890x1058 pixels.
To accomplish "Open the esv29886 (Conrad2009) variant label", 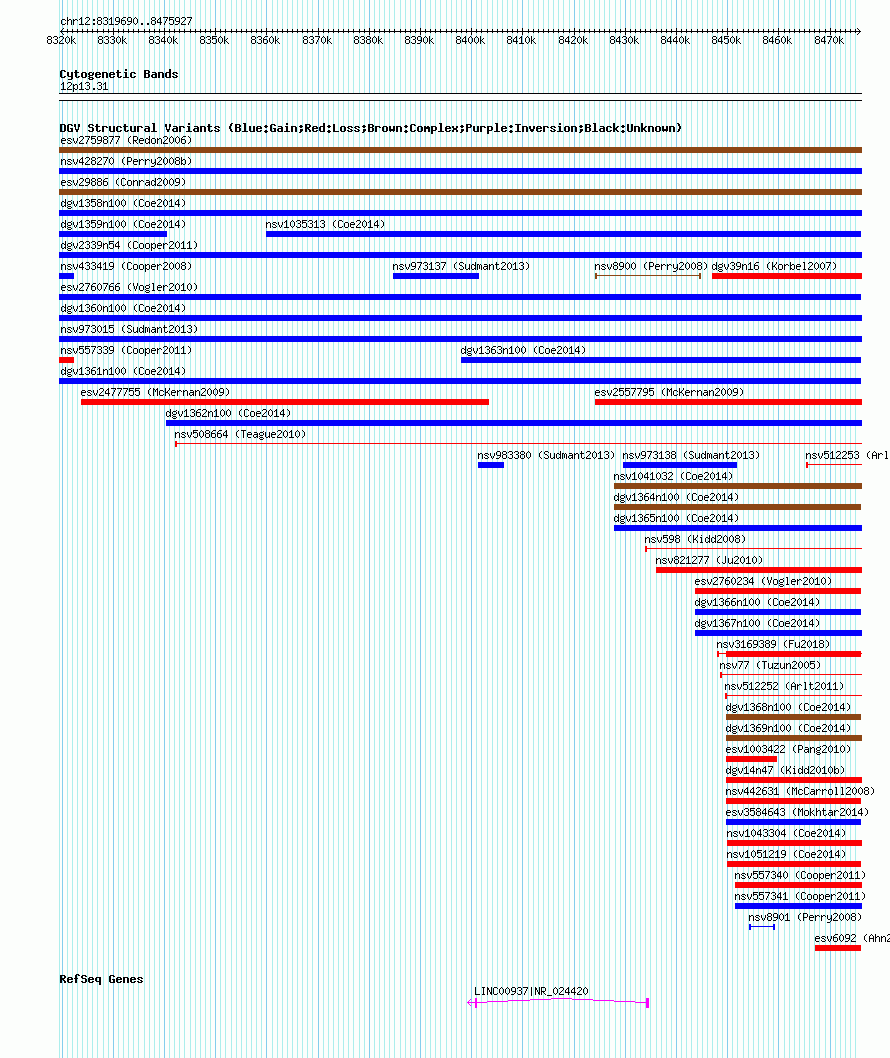I will pyautogui.click(x=123, y=182).
